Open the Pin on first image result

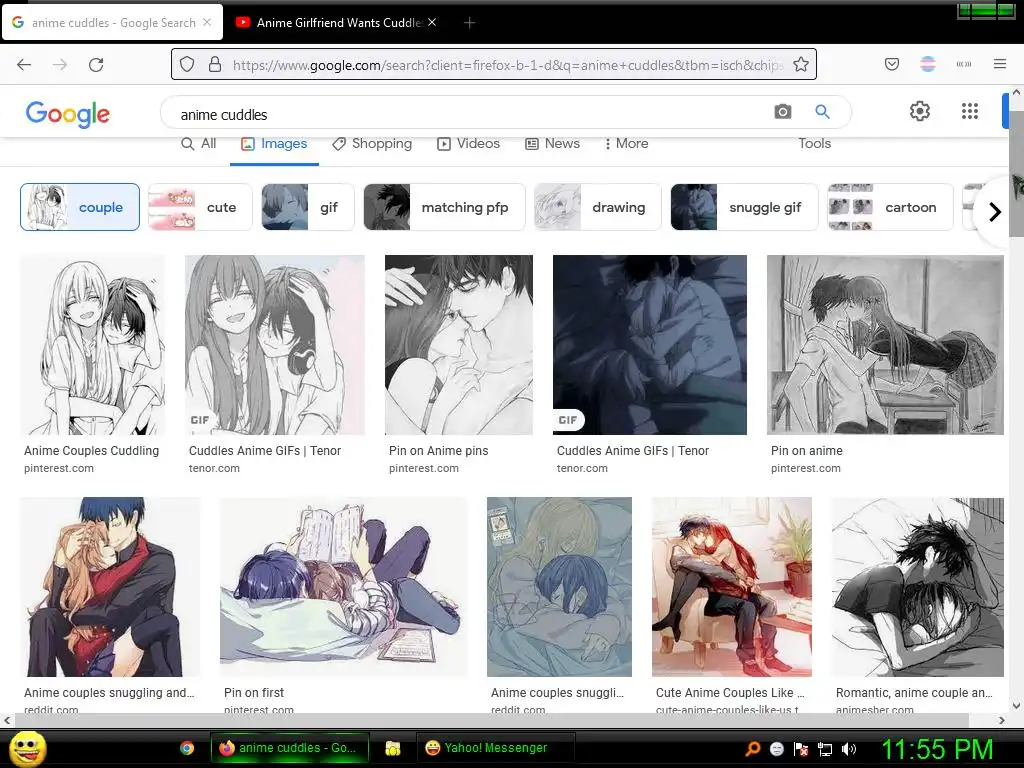pos(344,587)
